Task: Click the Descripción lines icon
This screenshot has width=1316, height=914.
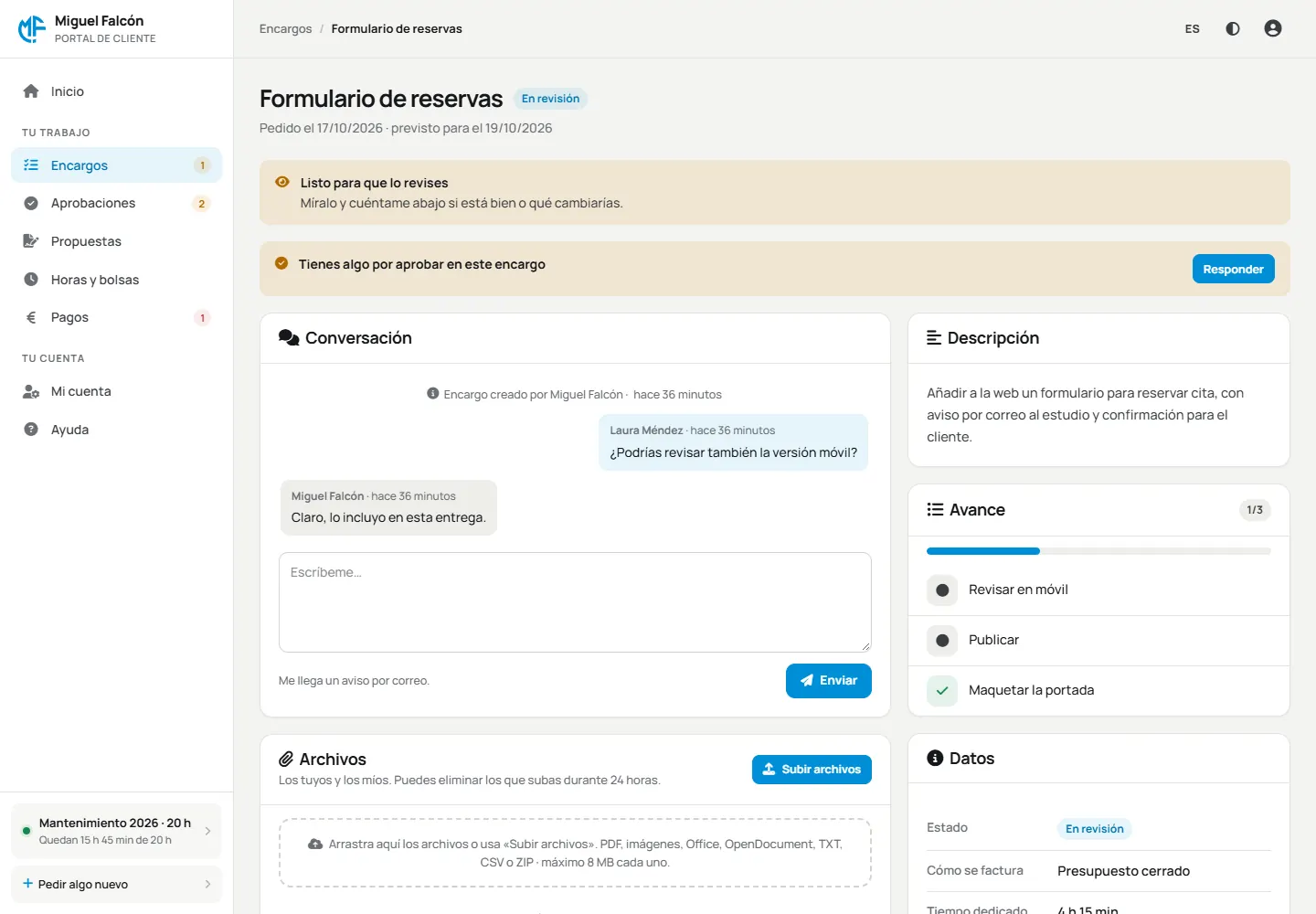Action: pos(934,338)
